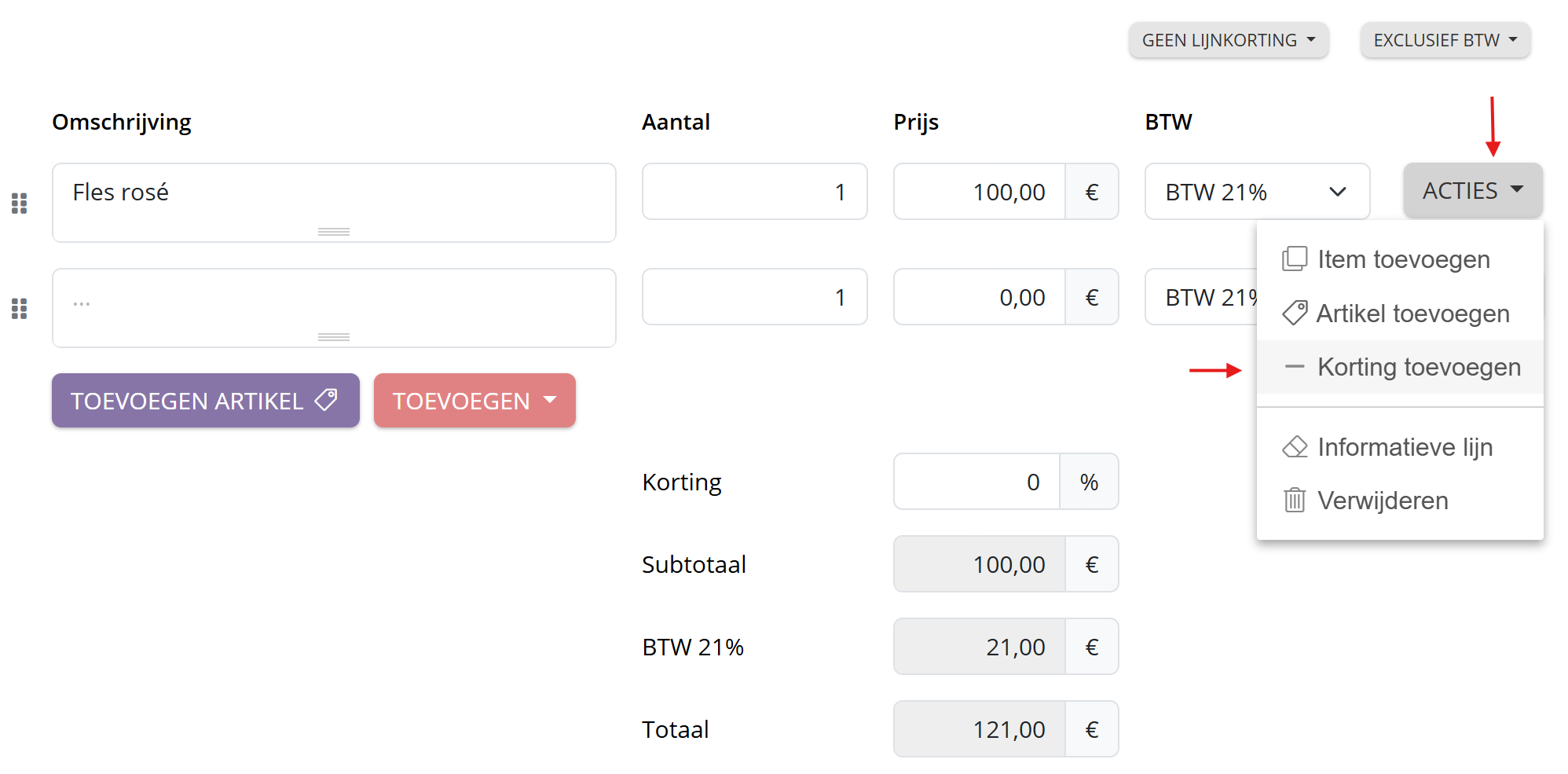The height and width of the screenshot is (774, 1568).
Task: Click the Prijs field showing 100,00
Action: tap(980, 192)
